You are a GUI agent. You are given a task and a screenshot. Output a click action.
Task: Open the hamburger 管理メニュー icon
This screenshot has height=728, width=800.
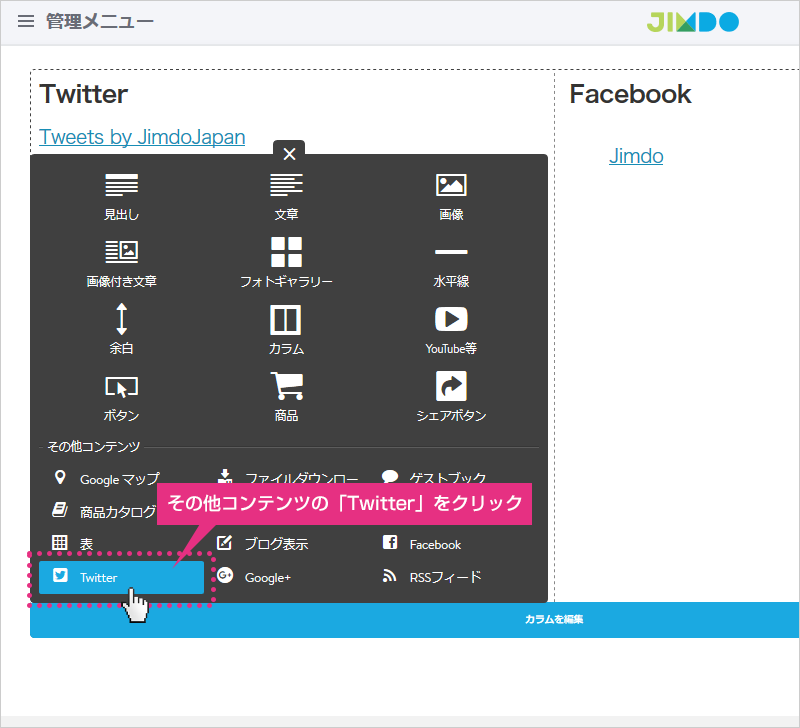click(26, 21)
